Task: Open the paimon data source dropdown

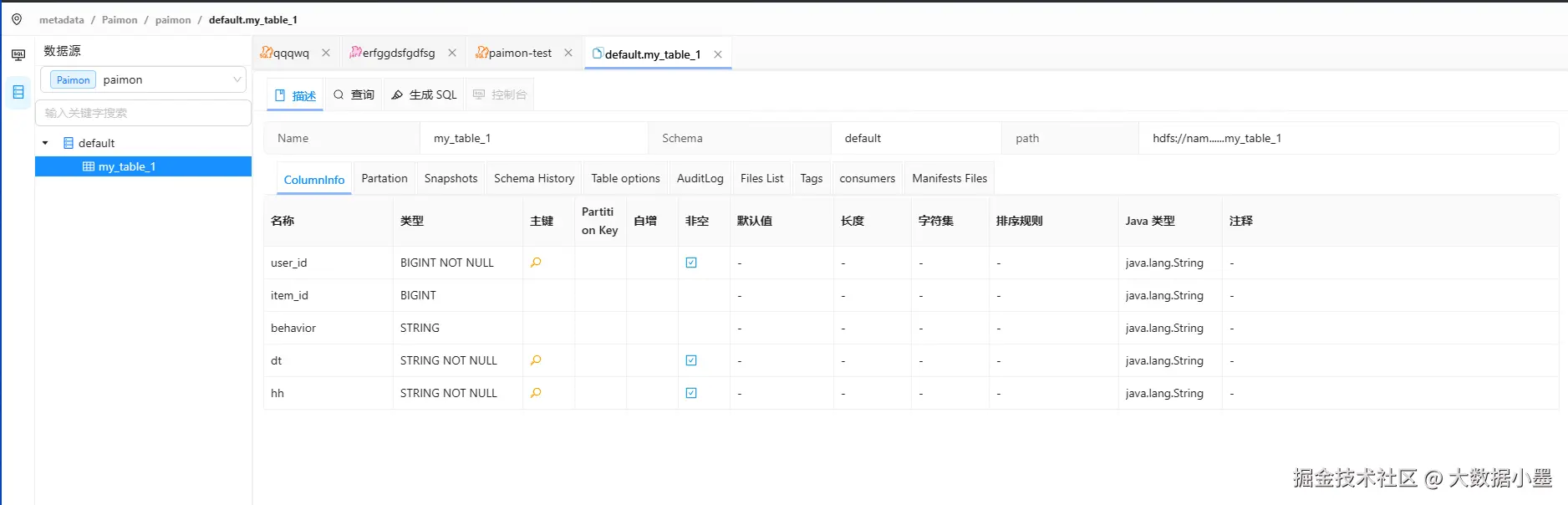Action: point(144,79)
